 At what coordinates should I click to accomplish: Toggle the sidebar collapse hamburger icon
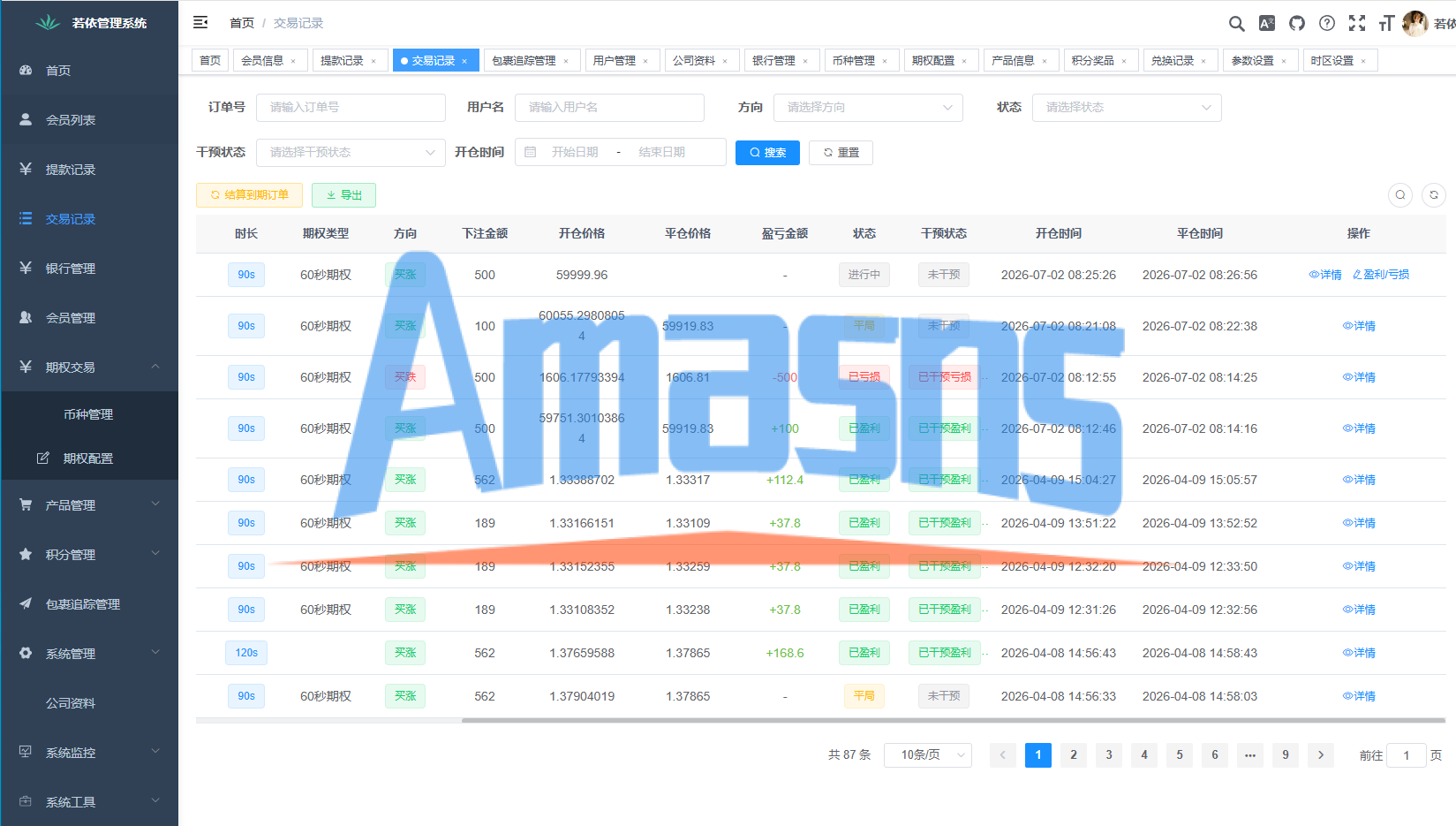click(200, 22)
